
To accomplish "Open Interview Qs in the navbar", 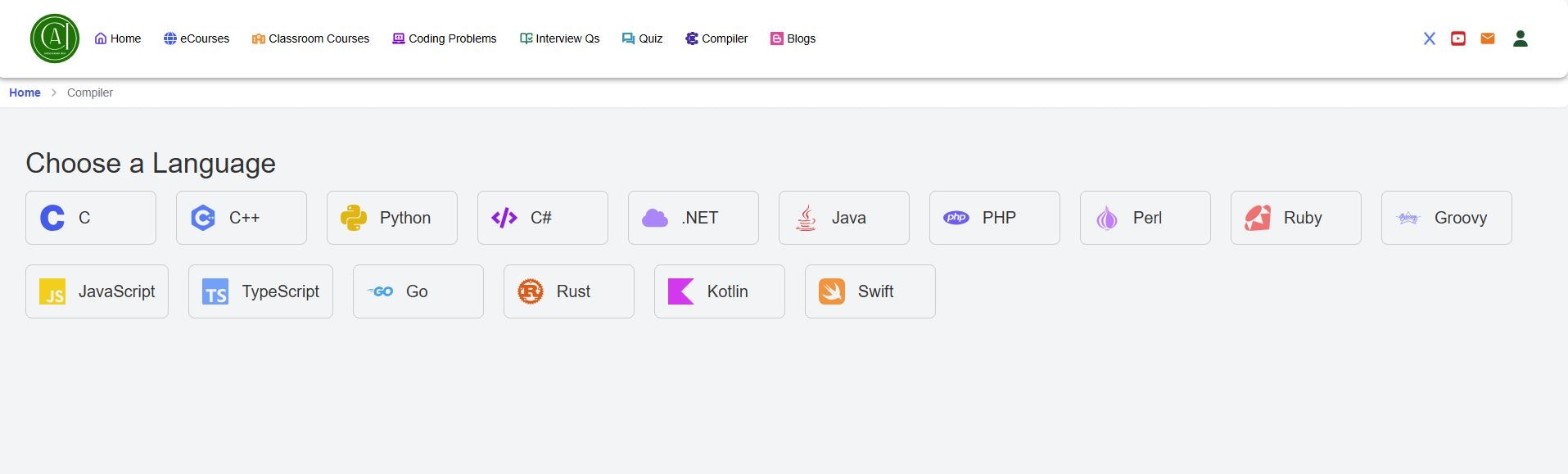I will click(560, 38).
